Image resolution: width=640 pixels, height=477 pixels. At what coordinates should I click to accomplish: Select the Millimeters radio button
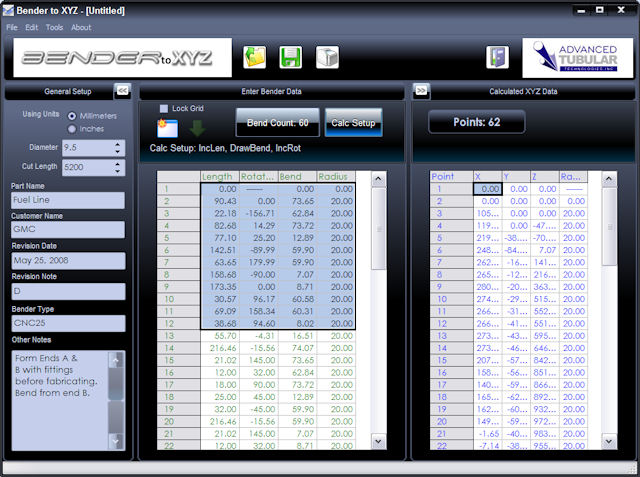pos(71,115)
